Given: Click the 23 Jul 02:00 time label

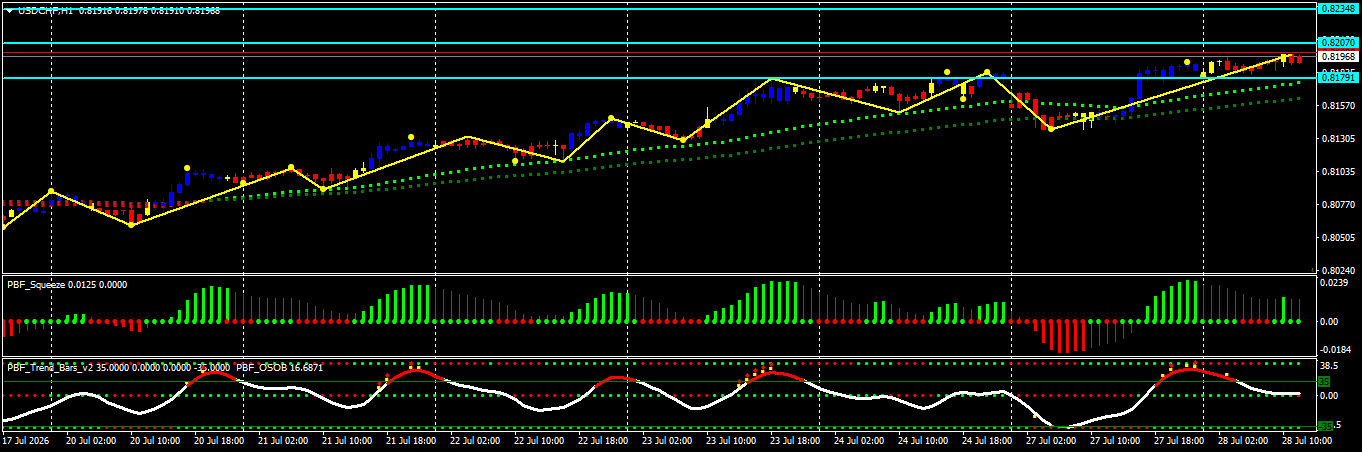Looking at the screenshot, I should pyautogui.click(x=667, y=440).
